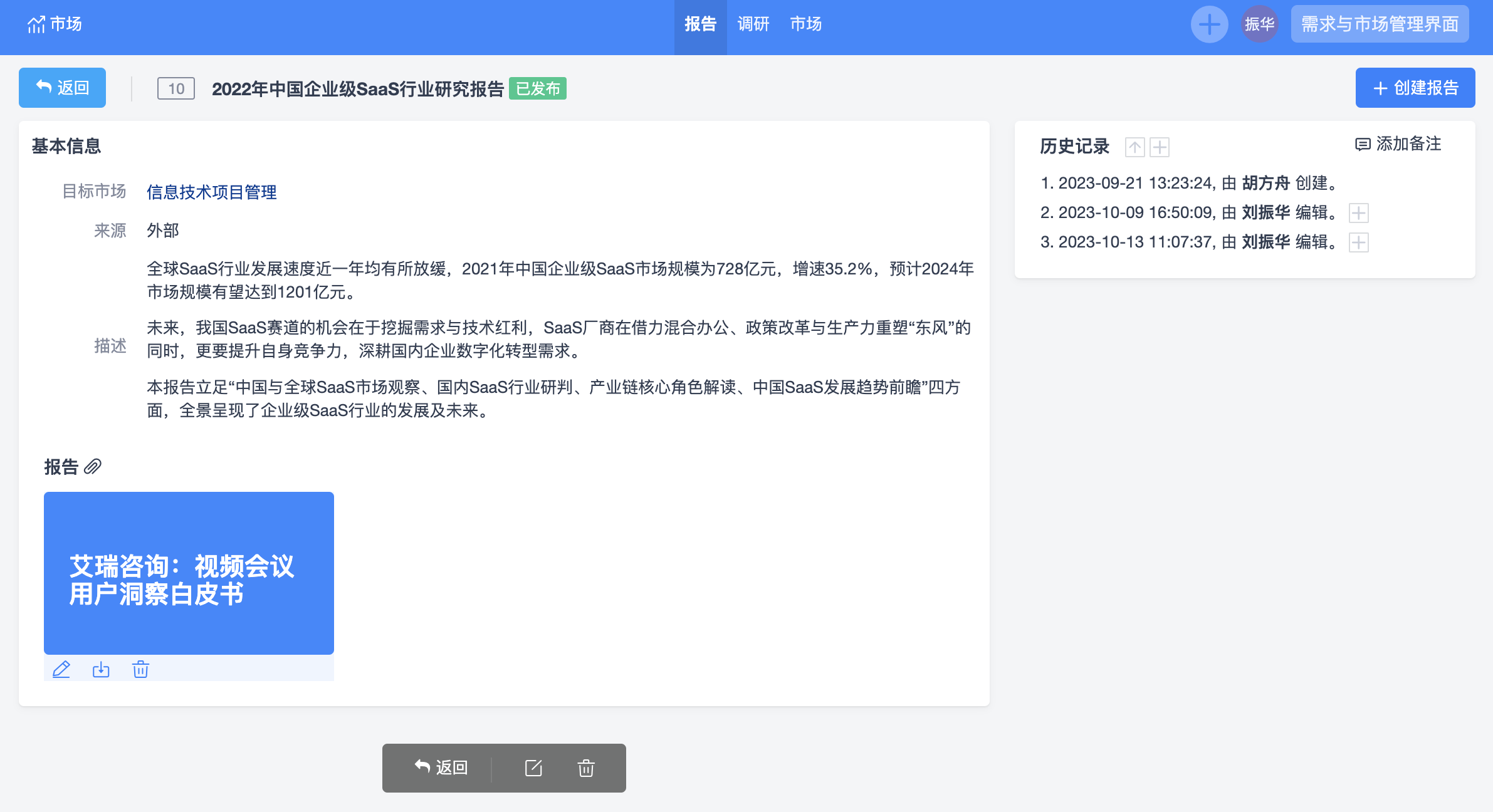The width and height of the screenshot is (1493, 812).
Task: Click trash icon in bottom floating toolbar
Action: pyautogui.click(x=585, y=768)
